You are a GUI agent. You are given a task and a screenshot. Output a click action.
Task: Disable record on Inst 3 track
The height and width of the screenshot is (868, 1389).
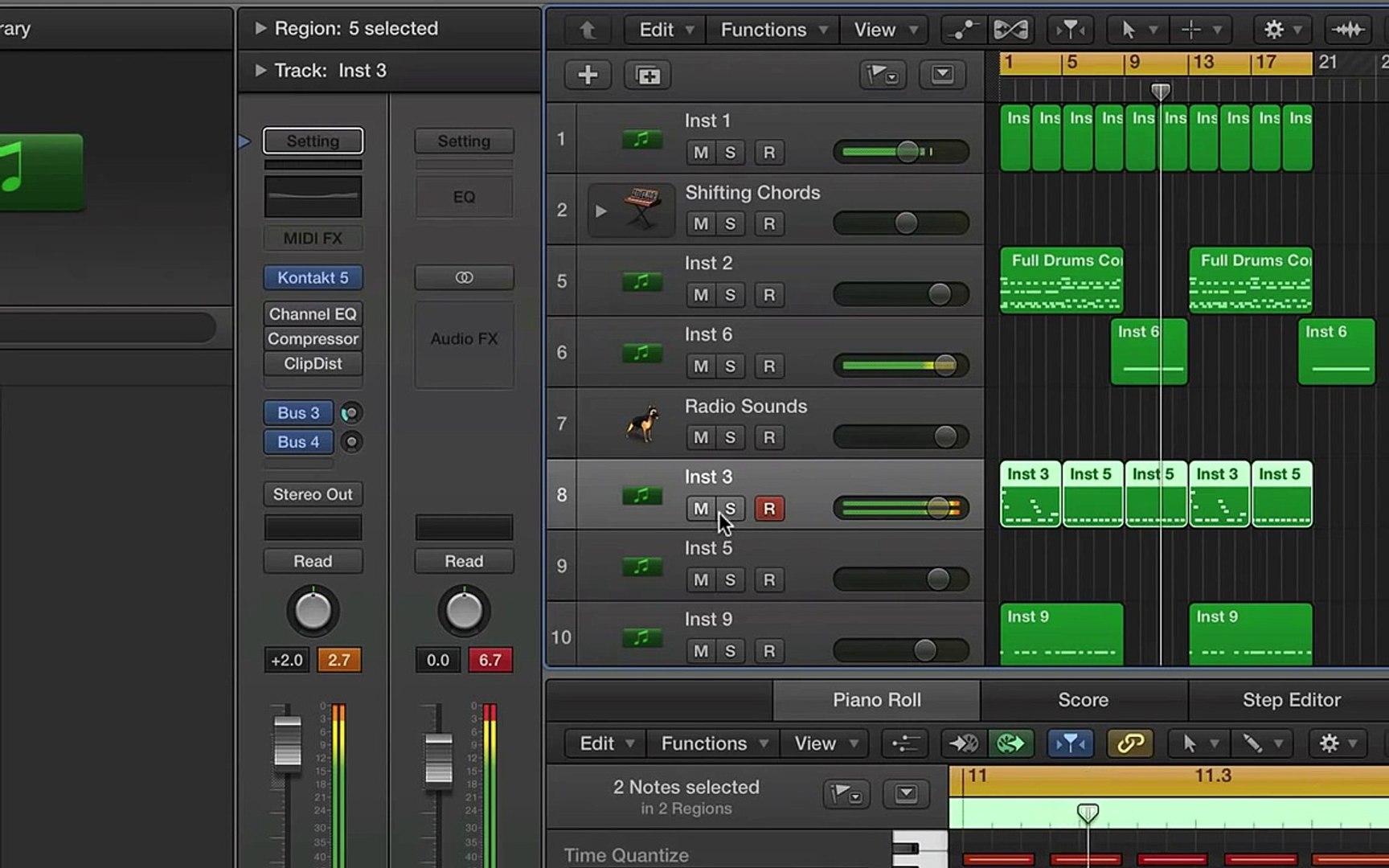[x=769, y=509]
